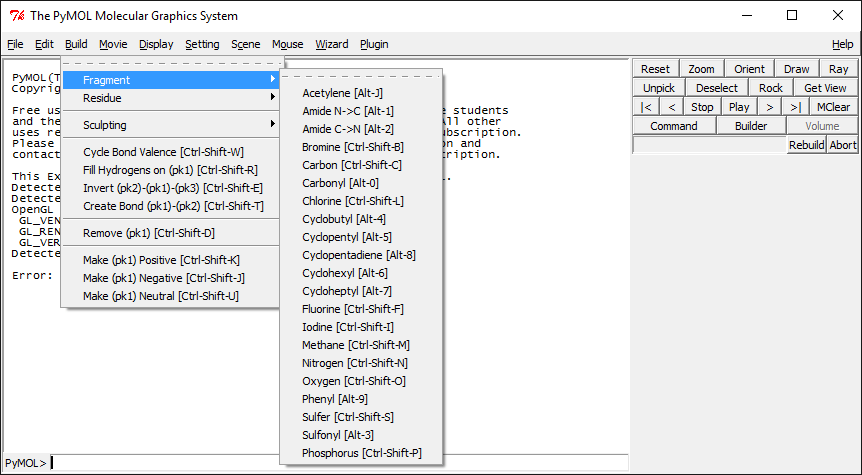
Task: Toggle the Rock button
Action: (771, 88)
